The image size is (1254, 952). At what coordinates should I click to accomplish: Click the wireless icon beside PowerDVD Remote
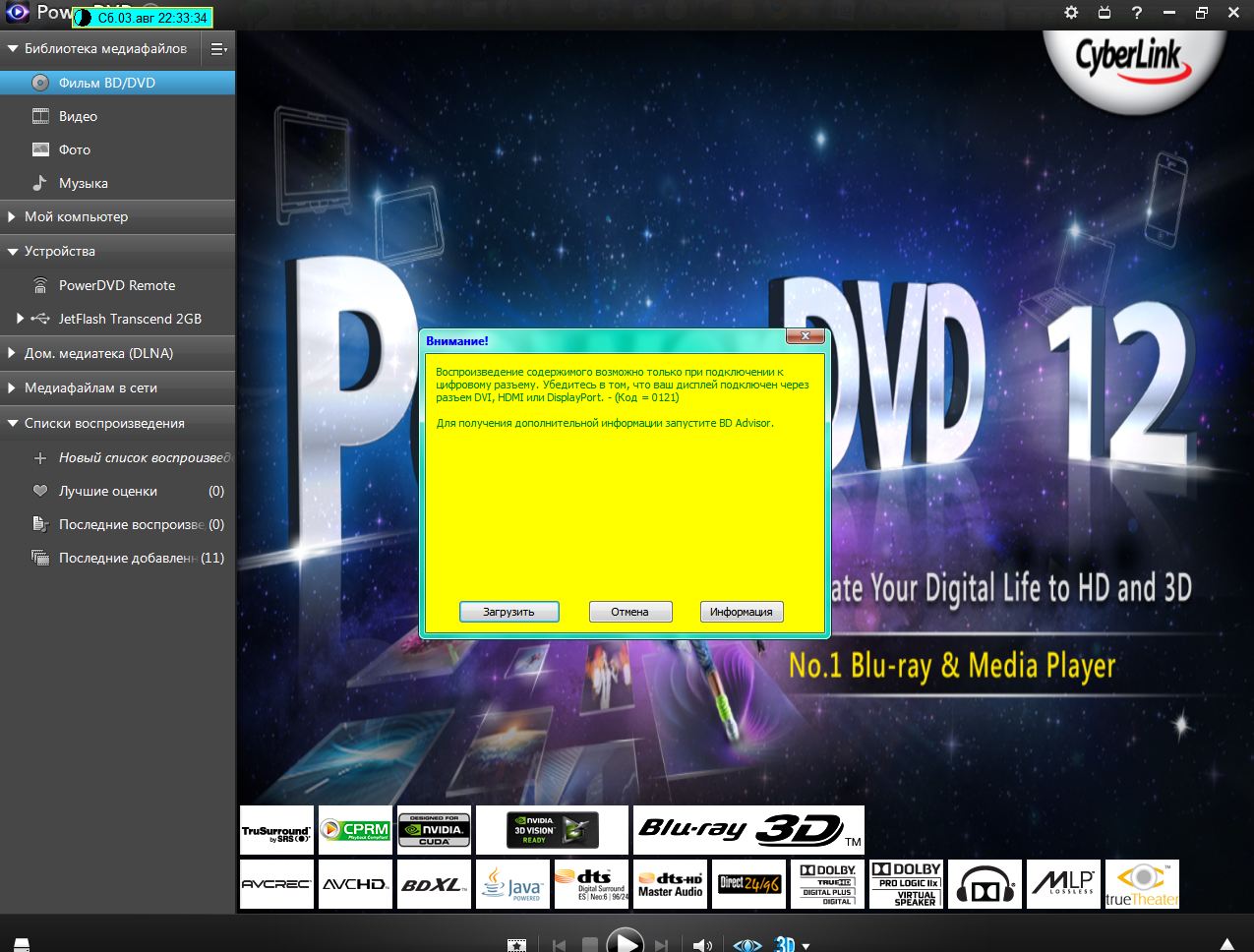point(40,285)
